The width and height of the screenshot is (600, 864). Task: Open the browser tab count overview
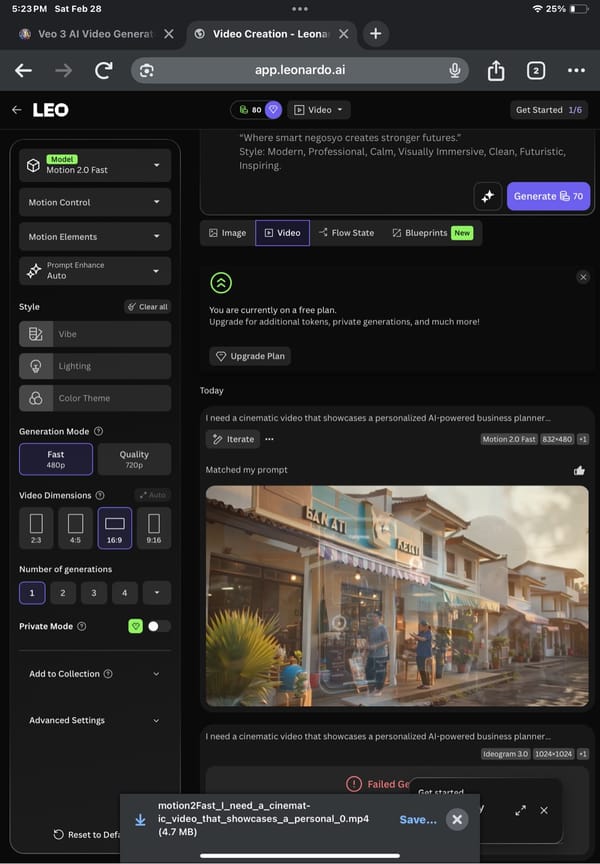point(536,70)
